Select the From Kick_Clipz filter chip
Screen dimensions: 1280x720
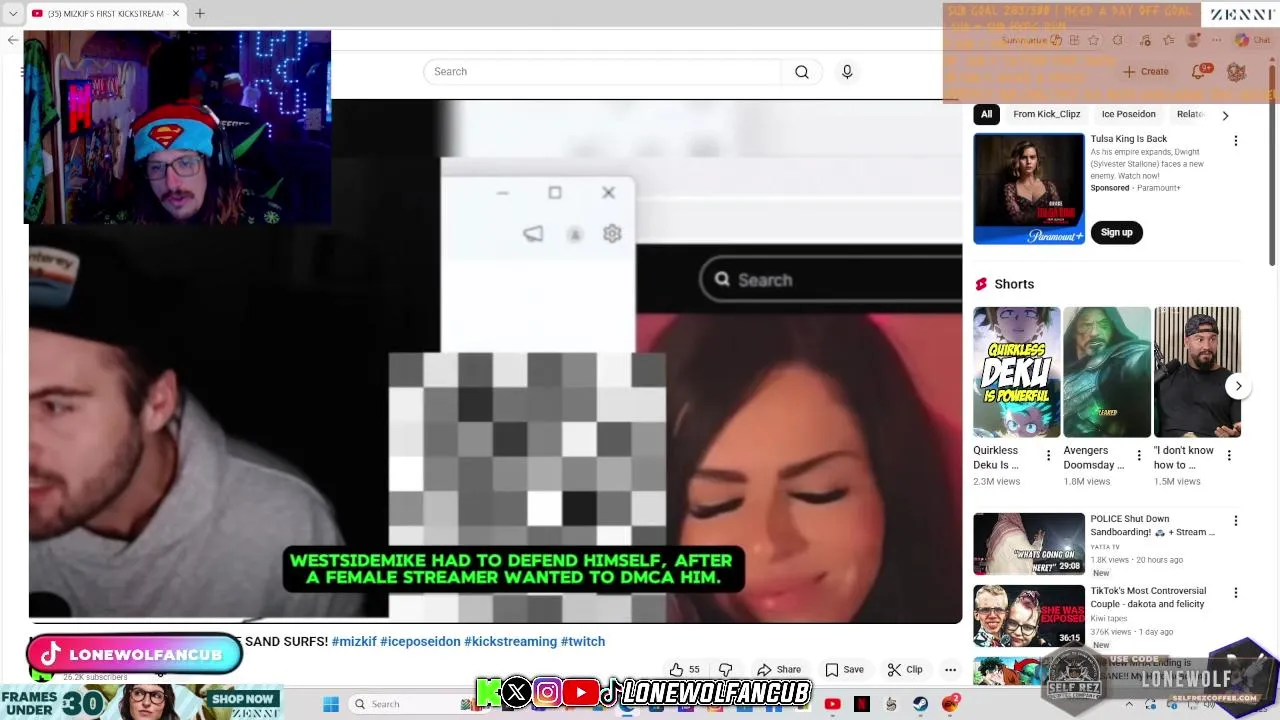click(x=1046, y=114)
